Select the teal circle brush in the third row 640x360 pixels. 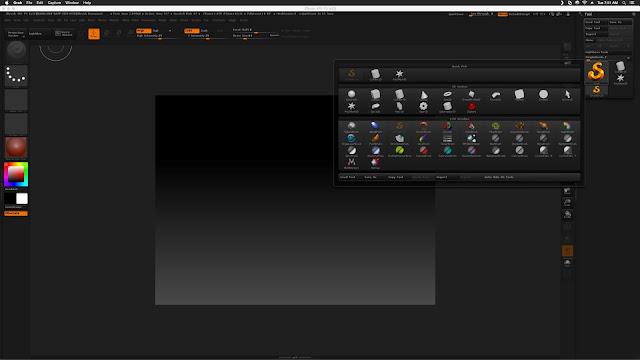pyautogui.click(x=447, y=151)
